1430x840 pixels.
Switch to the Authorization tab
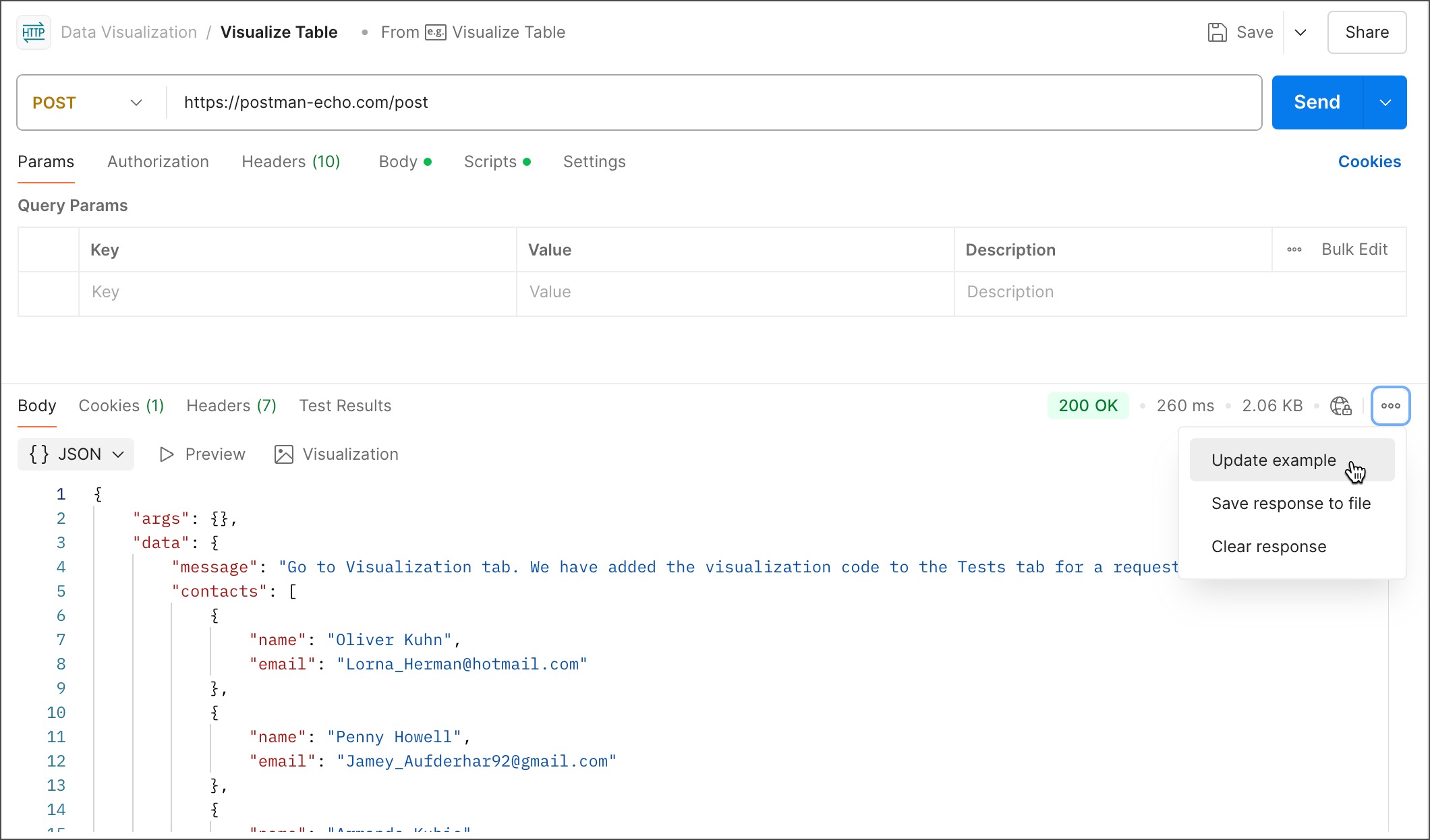[x=158, y=162]
